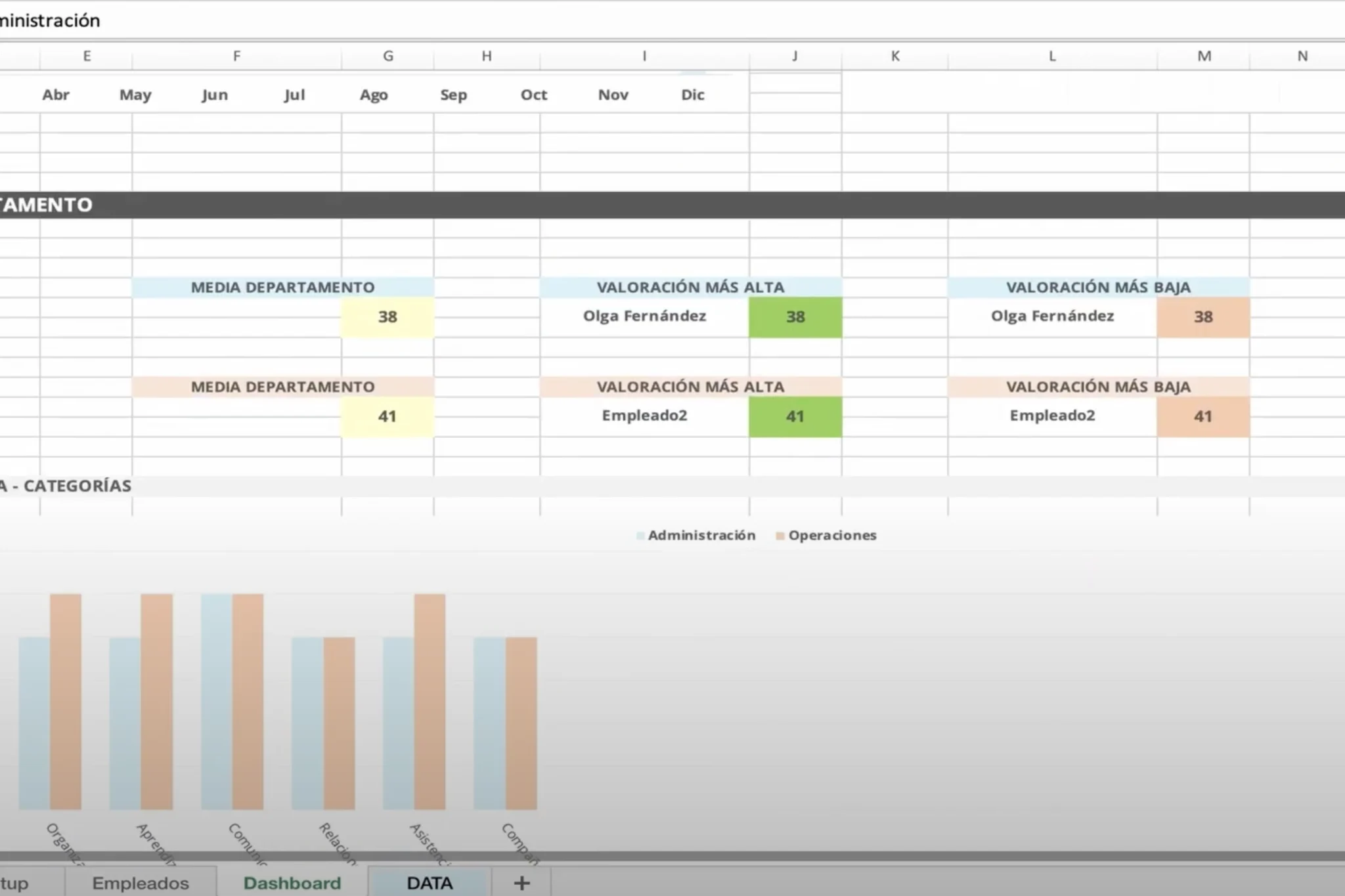Click the May month label
This screenshot has height=896, width=1345.
point(135,95)
